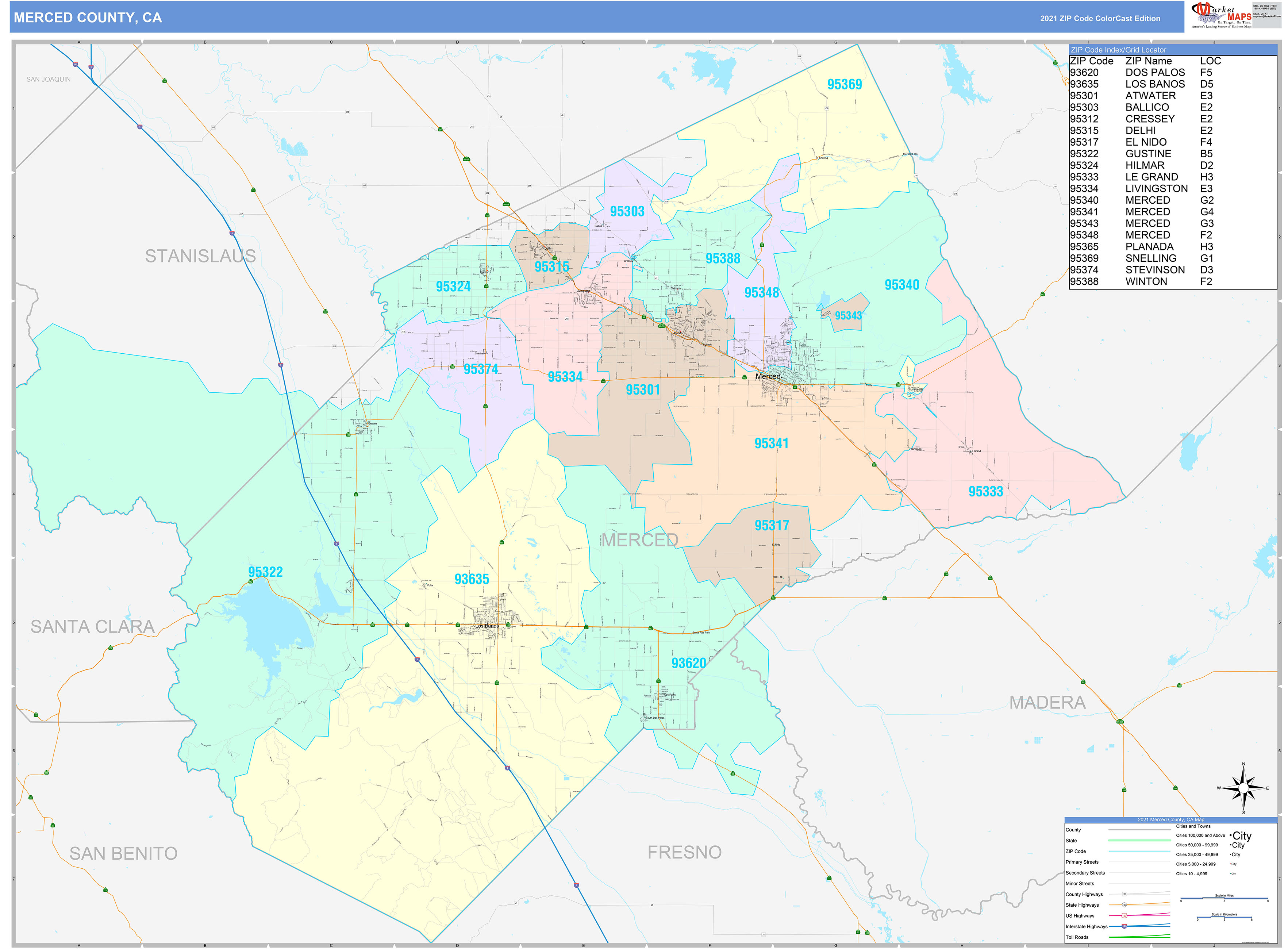Screen dimensions: 1288x949
Task: Click the 'Interstate Highways' legend entry
Action: tap(1087, 927)
